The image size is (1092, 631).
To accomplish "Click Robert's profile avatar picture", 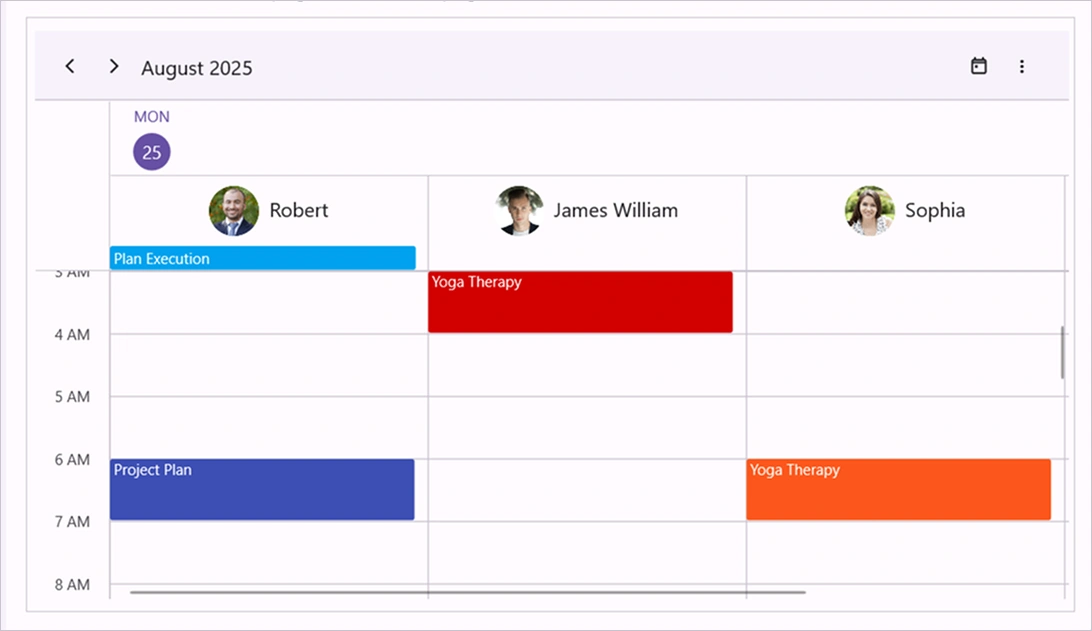I will tap(233, 211).
